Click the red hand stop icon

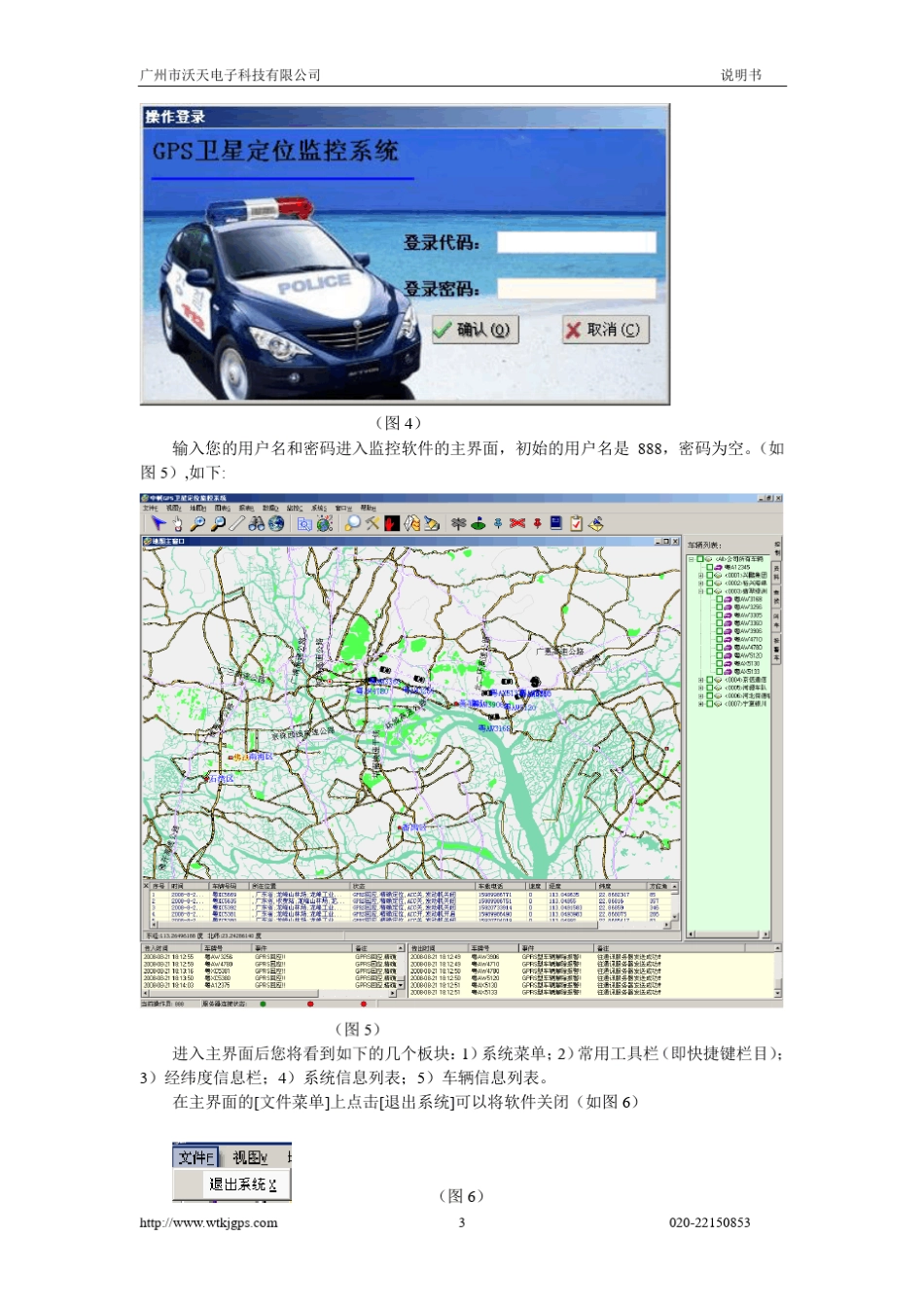(x=392, y=523)
